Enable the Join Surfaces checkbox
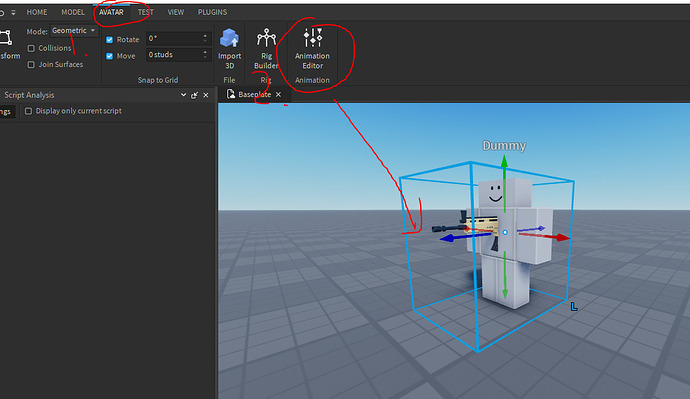 (31, 65)
